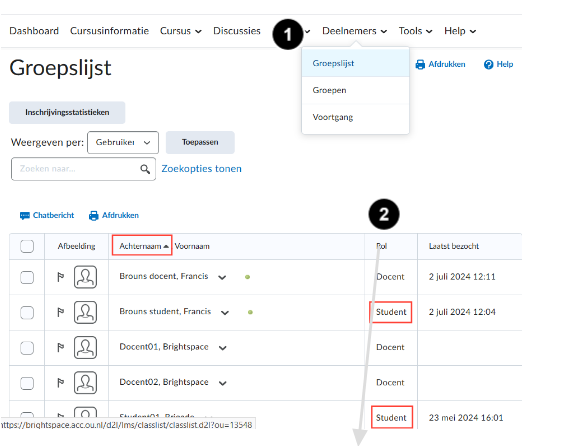
Task: Click the printer icon next to Help
Action: 420,64
